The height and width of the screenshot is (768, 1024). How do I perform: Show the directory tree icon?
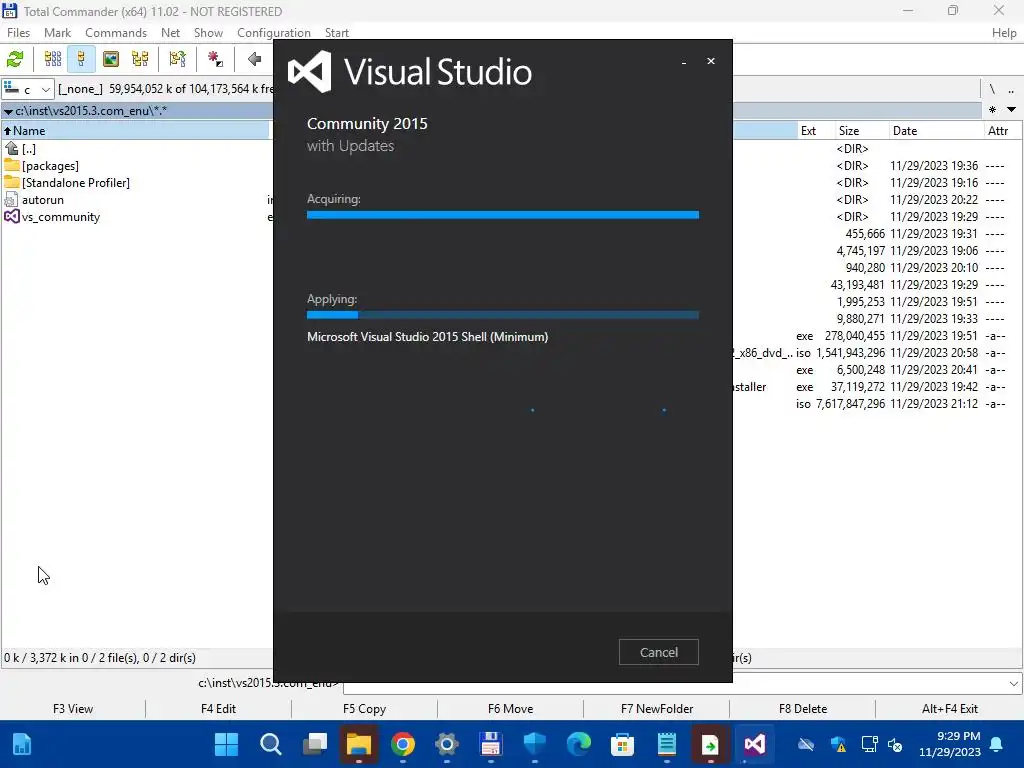(140, 59)
